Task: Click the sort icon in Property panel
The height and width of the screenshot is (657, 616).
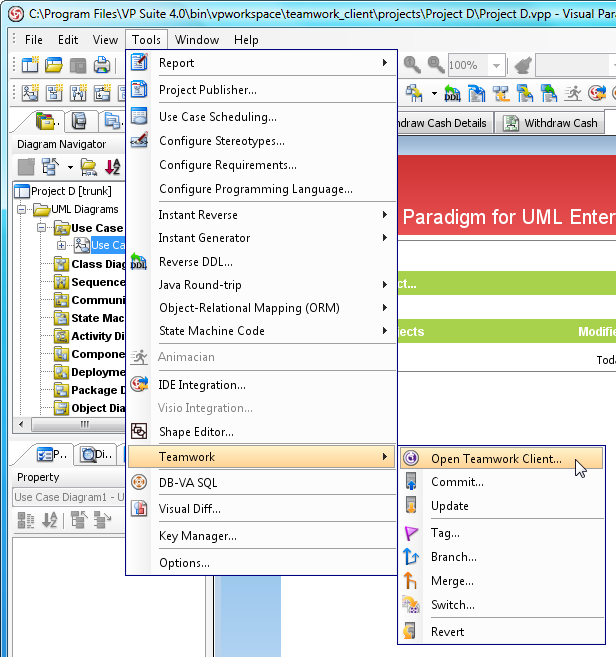Action: click(50, 520)
